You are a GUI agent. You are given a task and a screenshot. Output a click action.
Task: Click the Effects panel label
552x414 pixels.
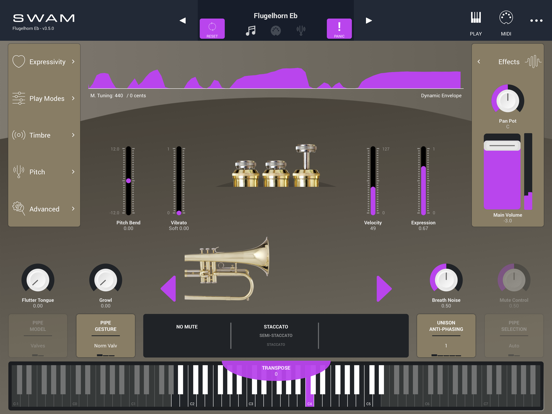point(509,62)
